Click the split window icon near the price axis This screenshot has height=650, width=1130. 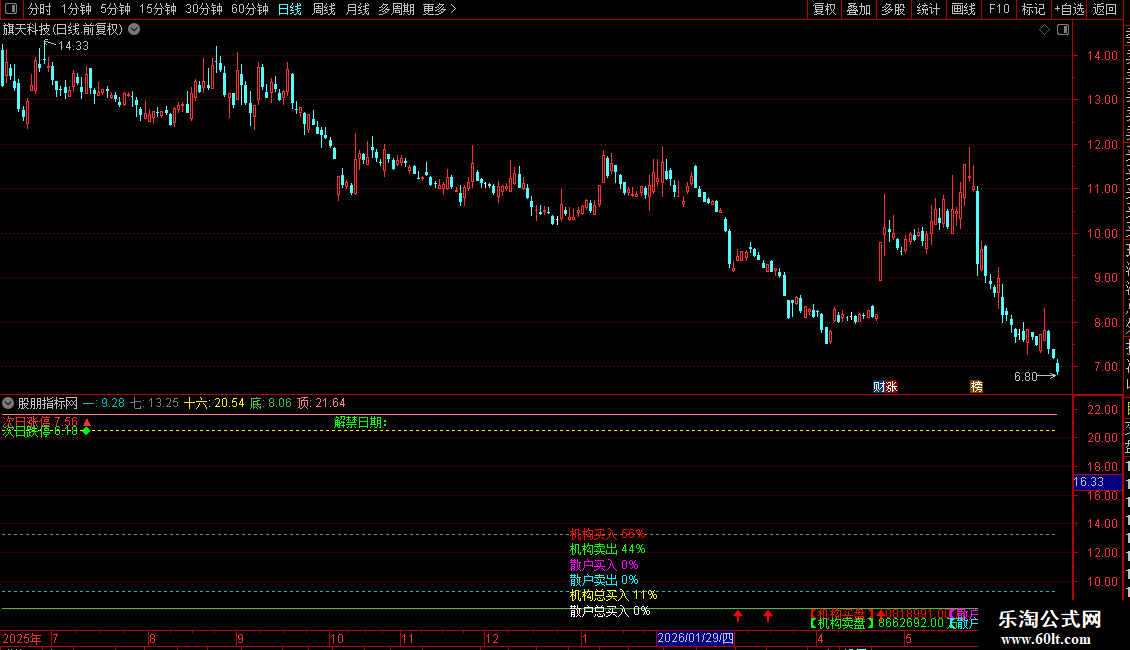tap(1063, 30)
